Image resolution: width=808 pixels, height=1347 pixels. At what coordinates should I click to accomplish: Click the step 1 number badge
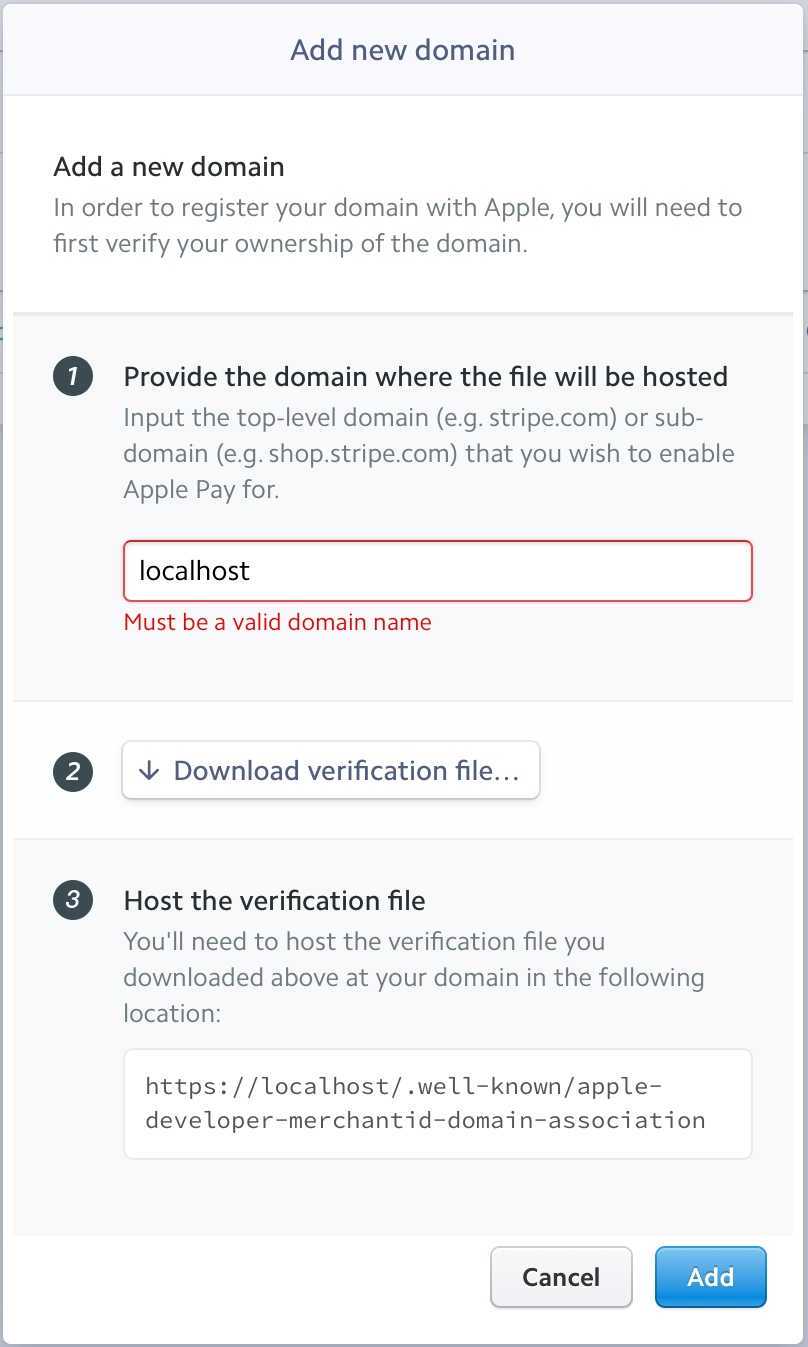[72, 377]
